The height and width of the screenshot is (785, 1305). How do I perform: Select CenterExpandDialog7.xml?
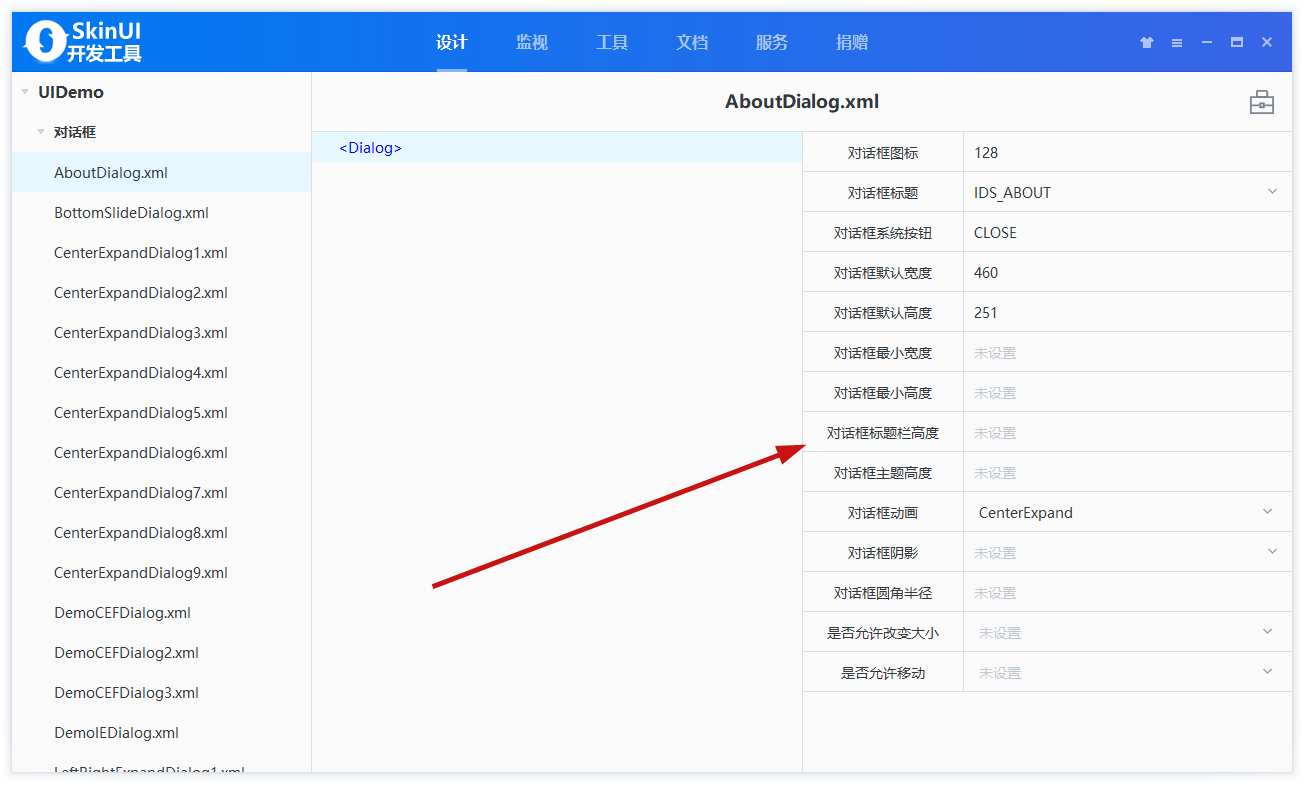(x=162, y=492)
